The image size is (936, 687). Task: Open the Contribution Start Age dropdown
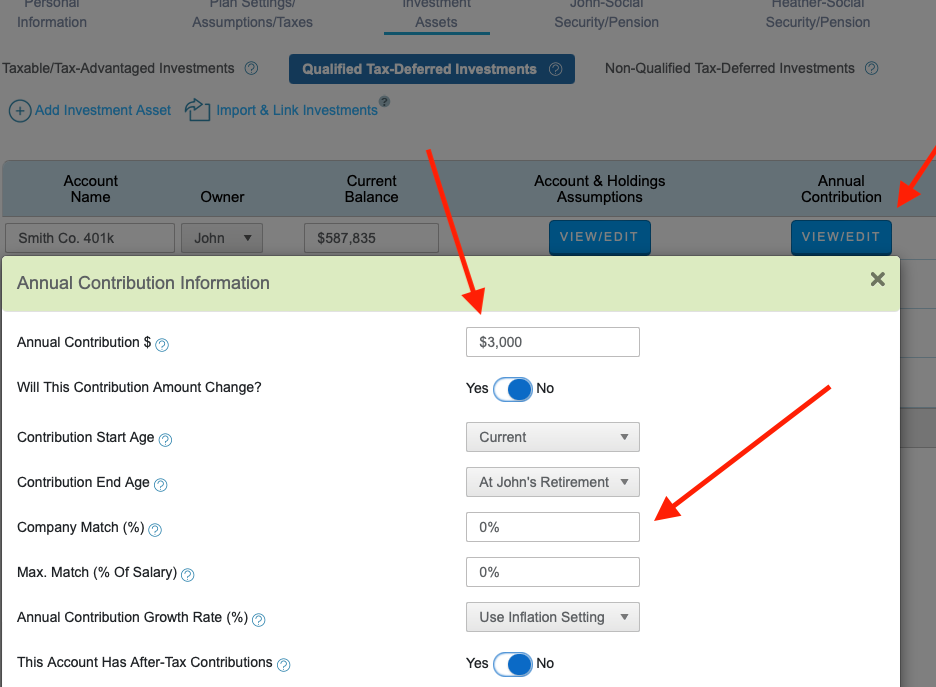click(x=552, y=437)
